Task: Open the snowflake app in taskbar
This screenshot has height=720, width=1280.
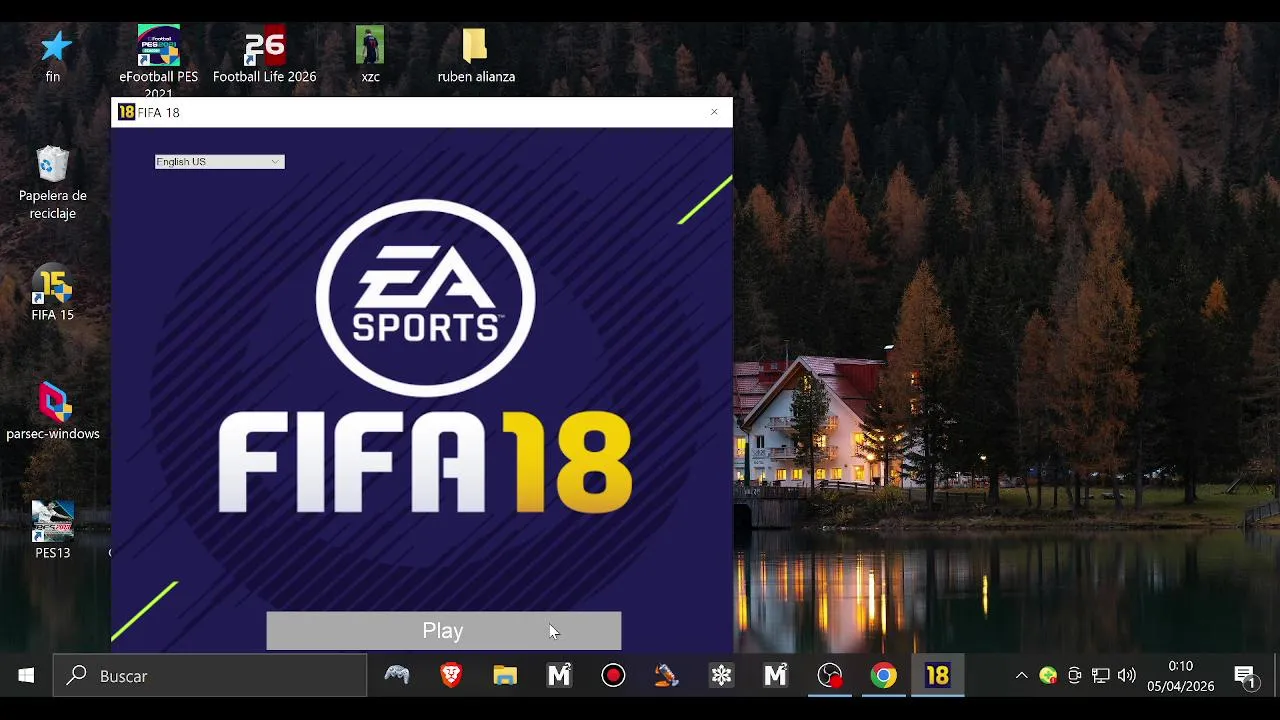Action: tap(721, 676)
